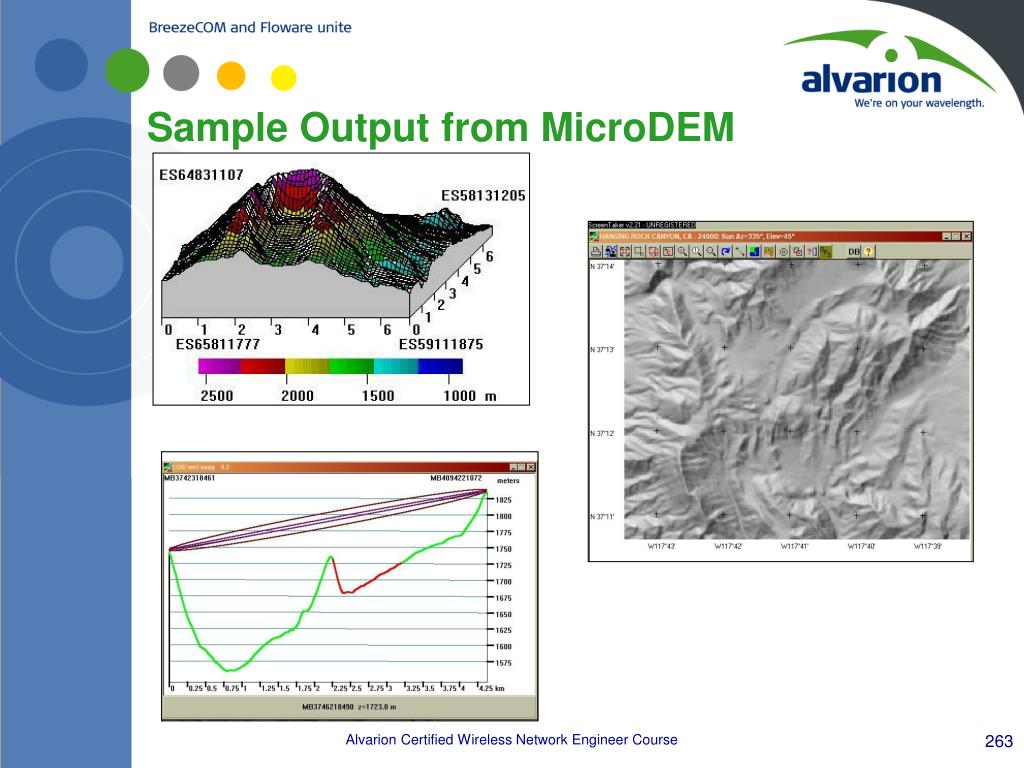The height and width of the screenshot is (768, 1024).
Task: Click the 'W117°39'' longitude label
Action: tap(927, 546)
